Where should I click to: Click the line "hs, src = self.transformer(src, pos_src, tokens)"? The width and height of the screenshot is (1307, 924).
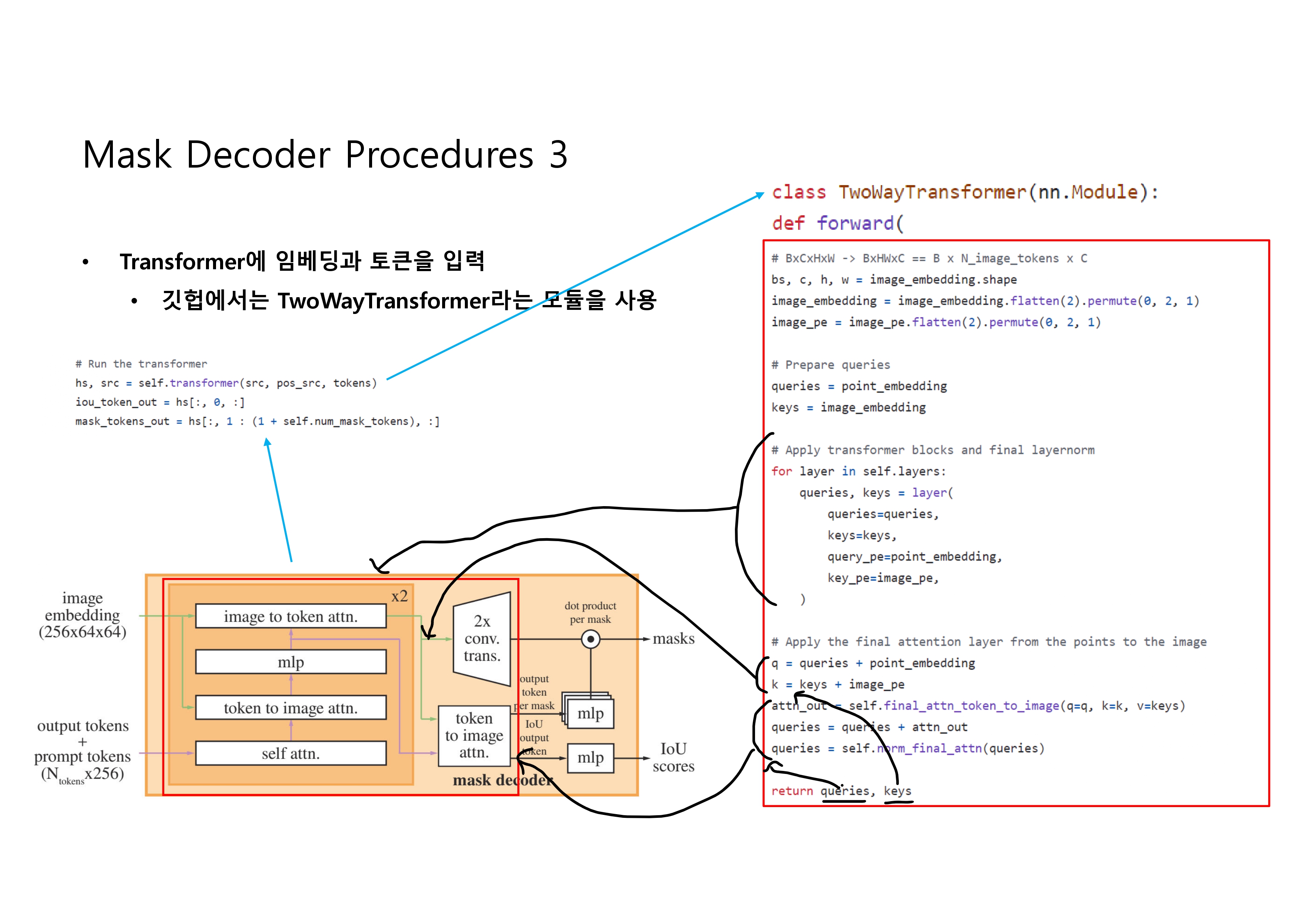coord(226,383)
